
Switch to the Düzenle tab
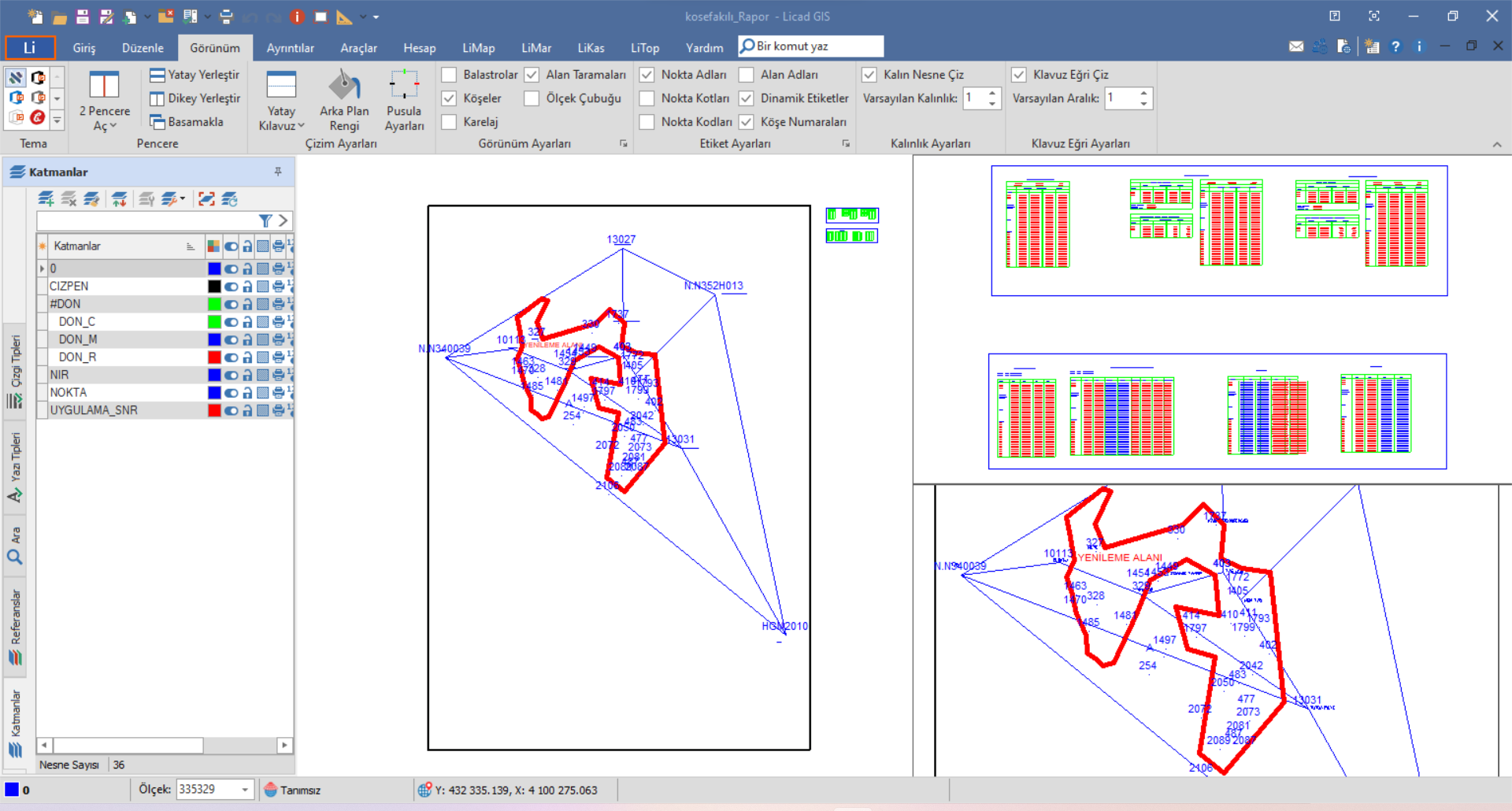click(143, 48)
